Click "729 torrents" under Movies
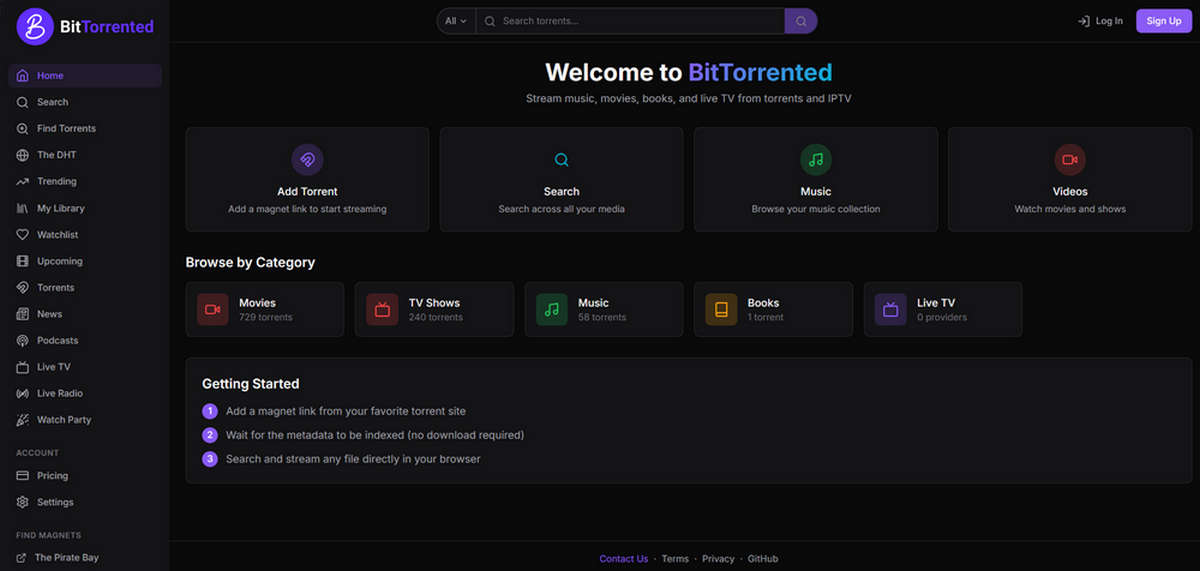This screenshot has height=571, width=1200. [266, 318]
